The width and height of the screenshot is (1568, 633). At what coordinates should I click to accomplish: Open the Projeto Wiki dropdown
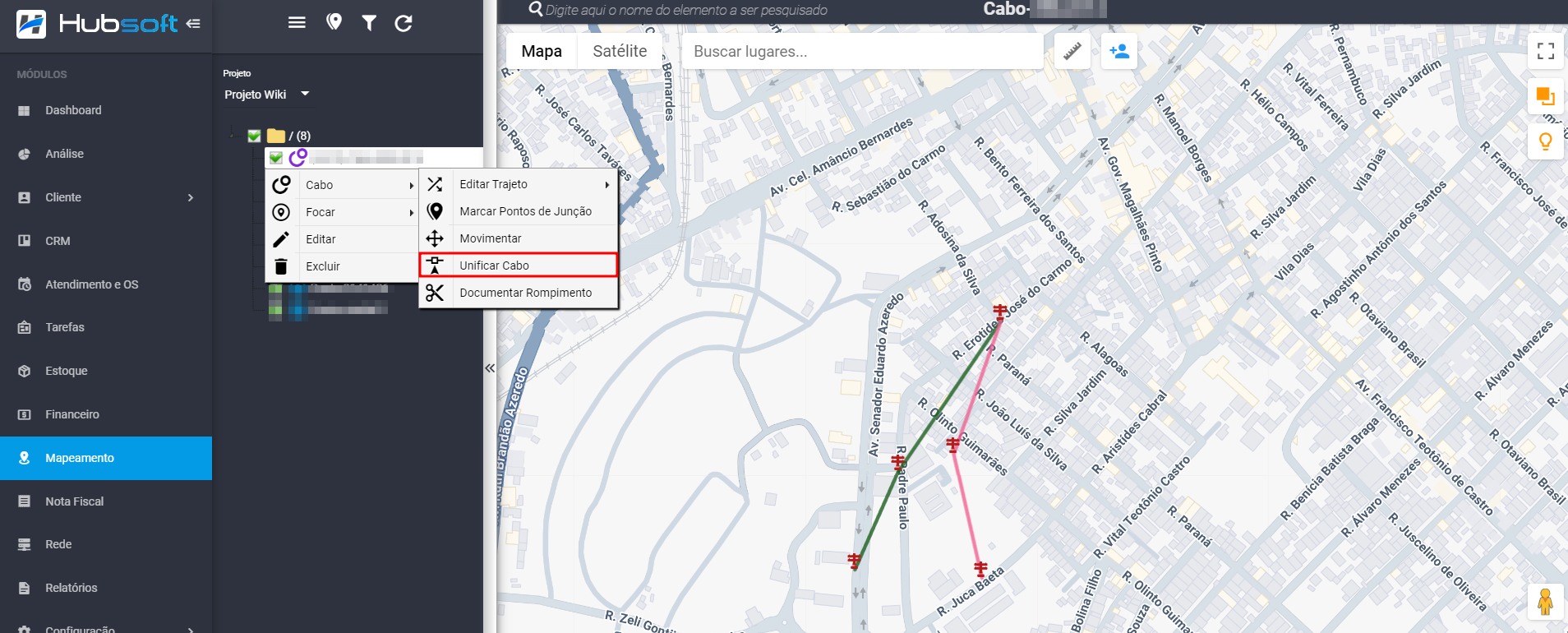267,95
